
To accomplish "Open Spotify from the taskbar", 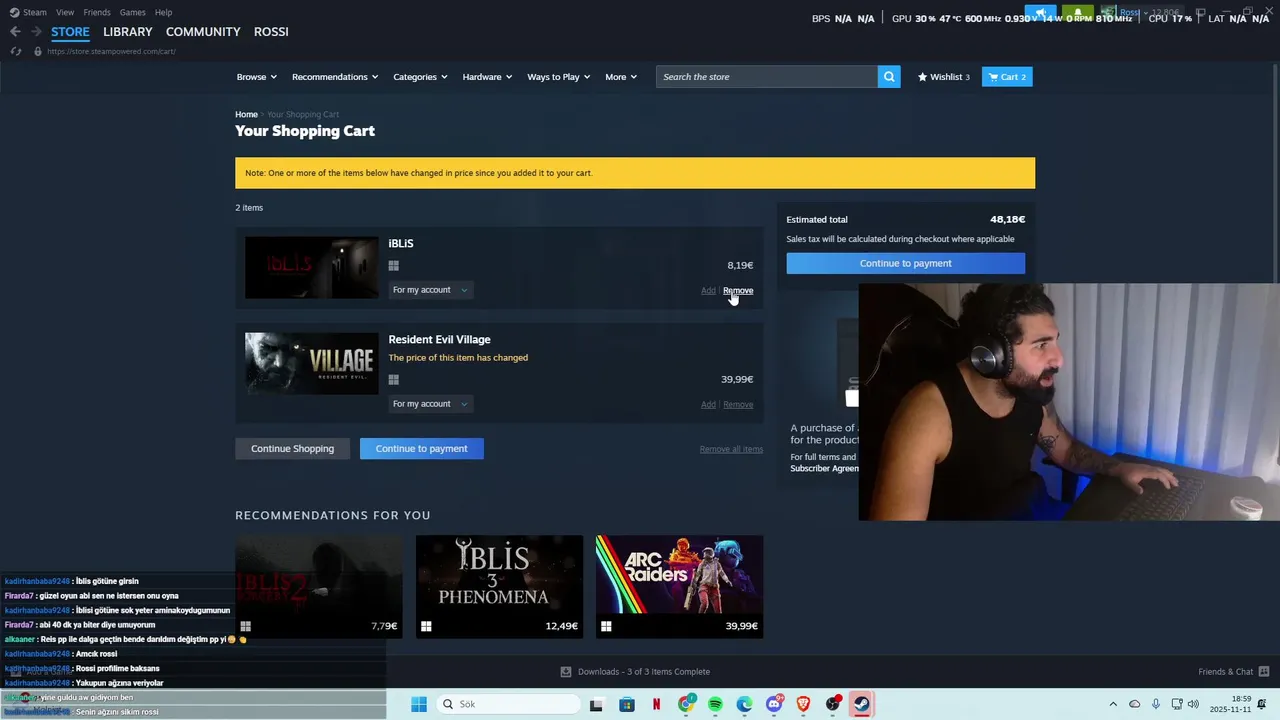I will [x=715, y=704].
